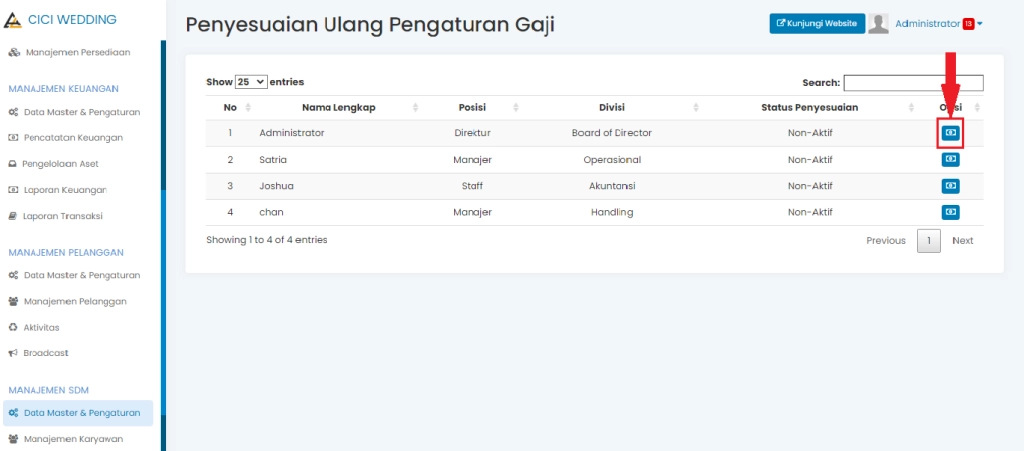
Task: Click Showing 1 to 4 of 4 entries
Action: tap(266, 240)
